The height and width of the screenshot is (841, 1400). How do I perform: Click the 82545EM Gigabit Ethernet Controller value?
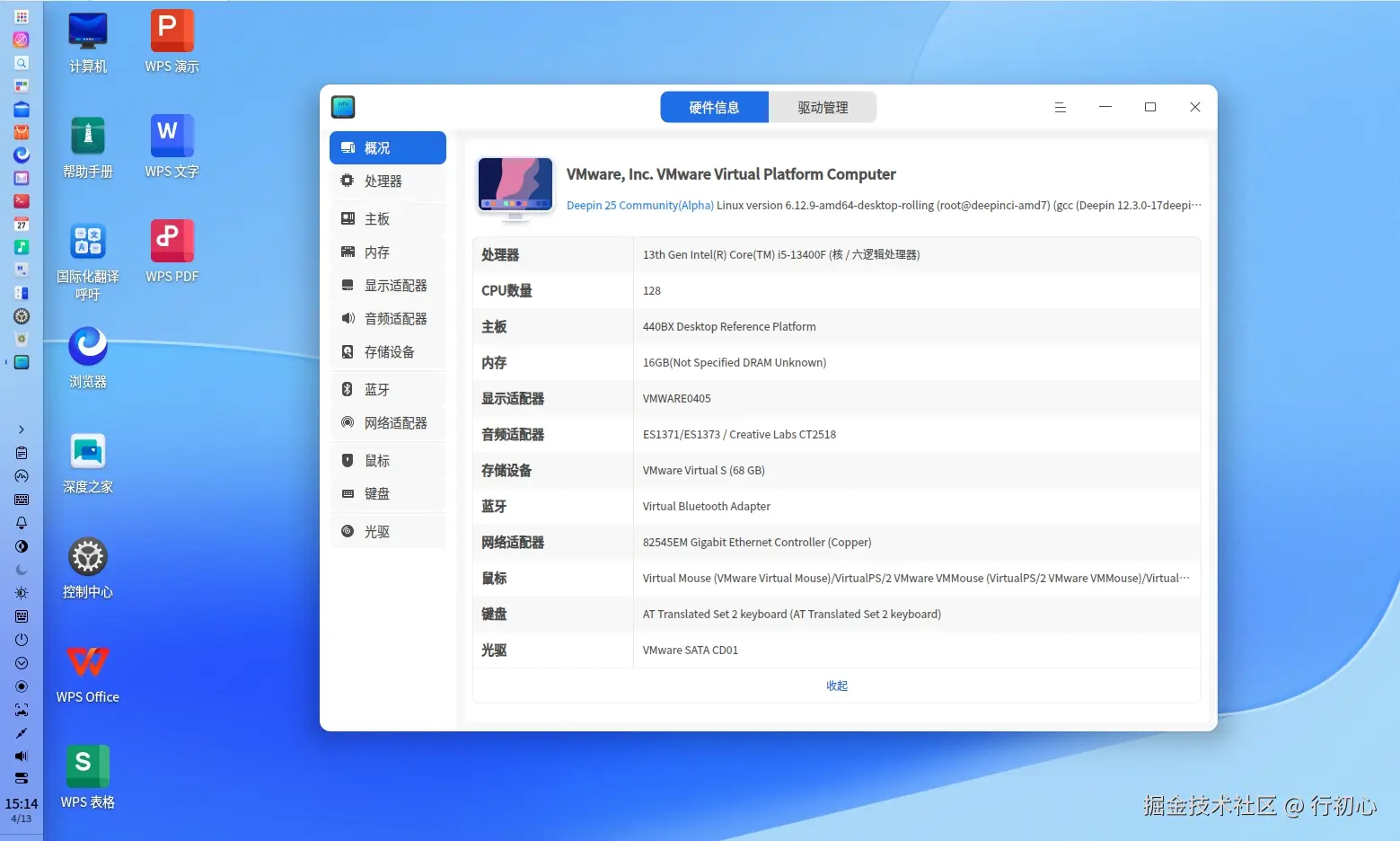[757, 543]
